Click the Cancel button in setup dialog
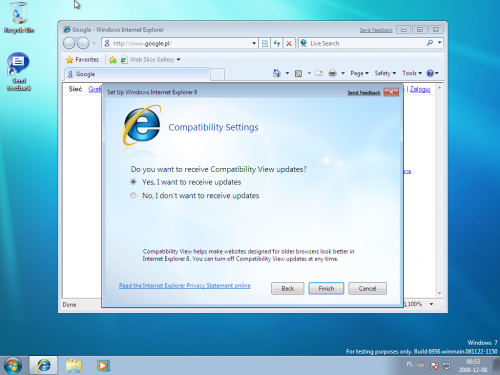This screenshot has height=375, width=500. tap(367, 288)
